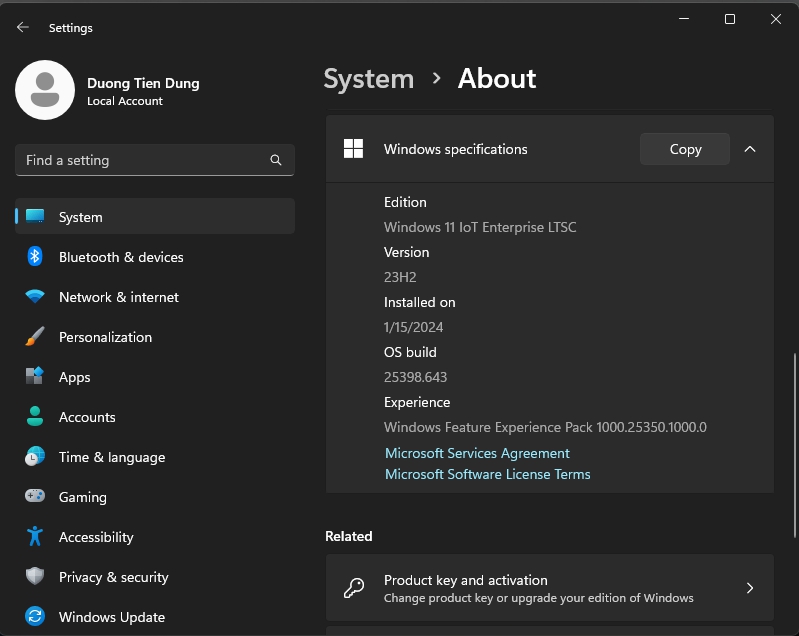Click the Time & language globe icon
Image resolution: width=799 pixels, height=636 pixels.
pyautogui.click(x=35, y=457)
